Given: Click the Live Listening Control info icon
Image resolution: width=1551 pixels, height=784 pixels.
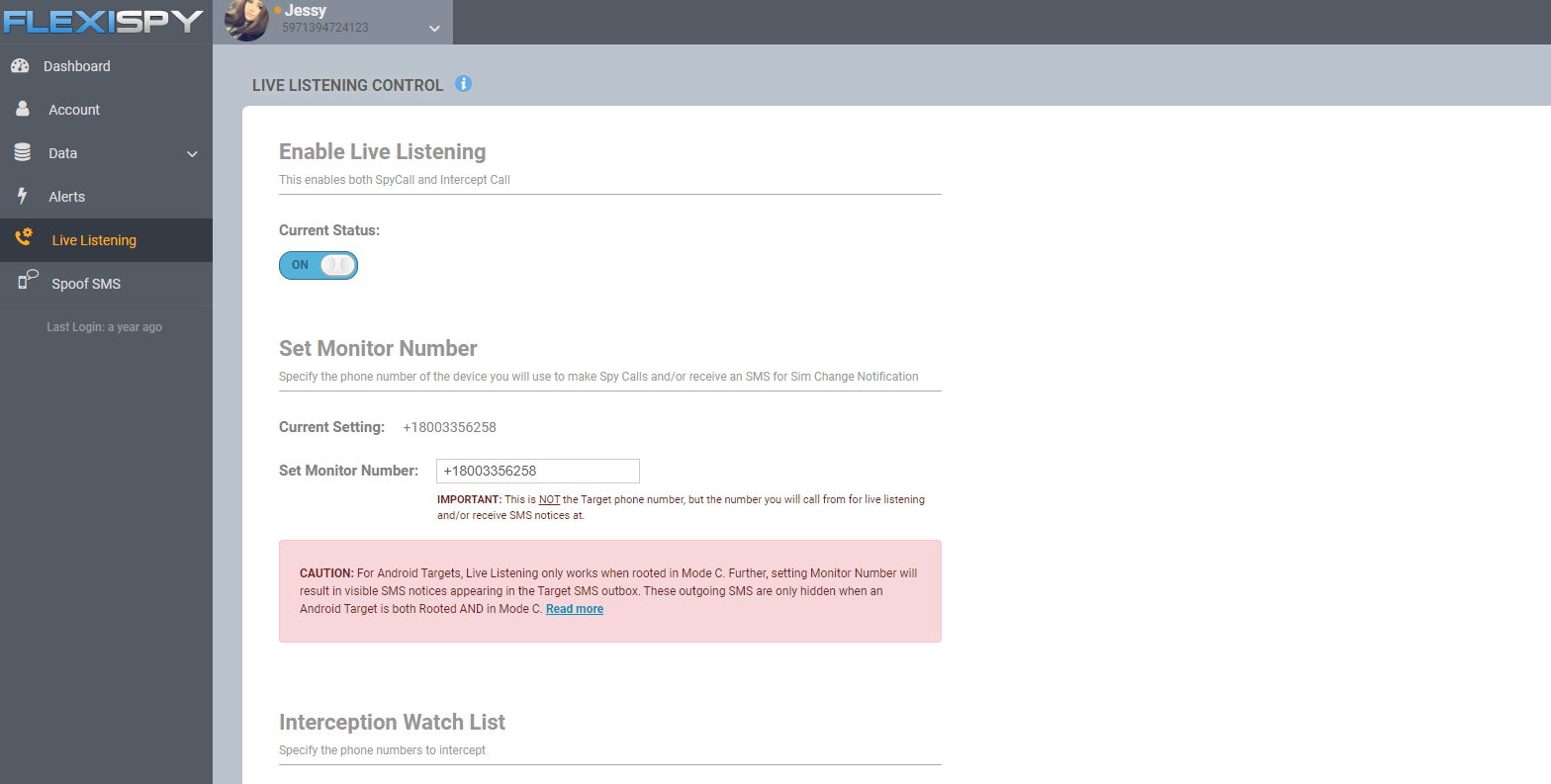Looking at the screenshot, I should 463,84.
